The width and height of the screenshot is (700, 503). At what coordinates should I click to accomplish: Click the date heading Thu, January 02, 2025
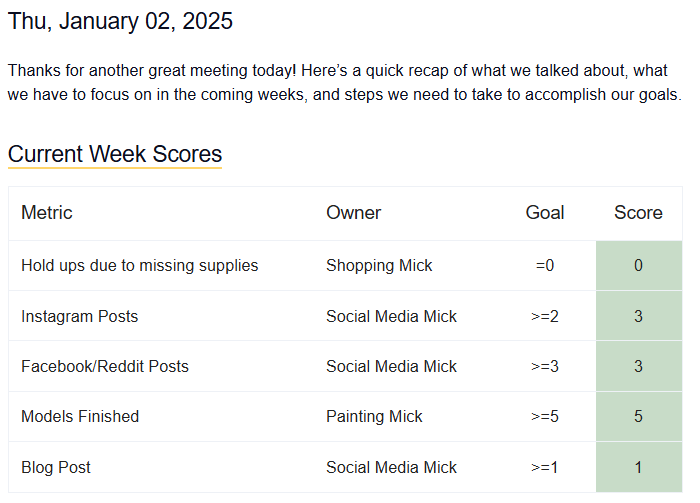pyautogui.click(x=121, y=22)
